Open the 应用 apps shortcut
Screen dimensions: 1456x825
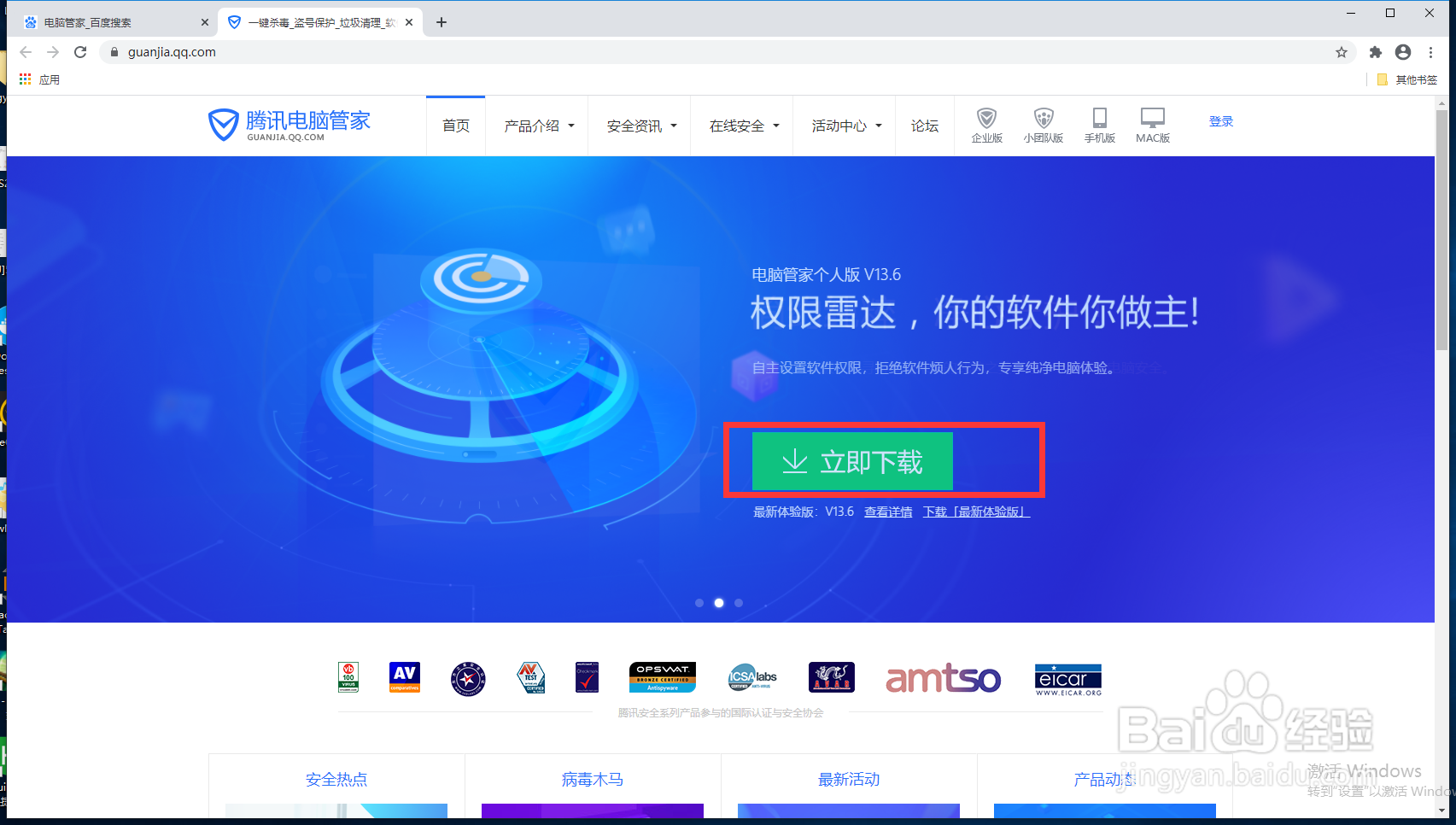tap(40, 79)
